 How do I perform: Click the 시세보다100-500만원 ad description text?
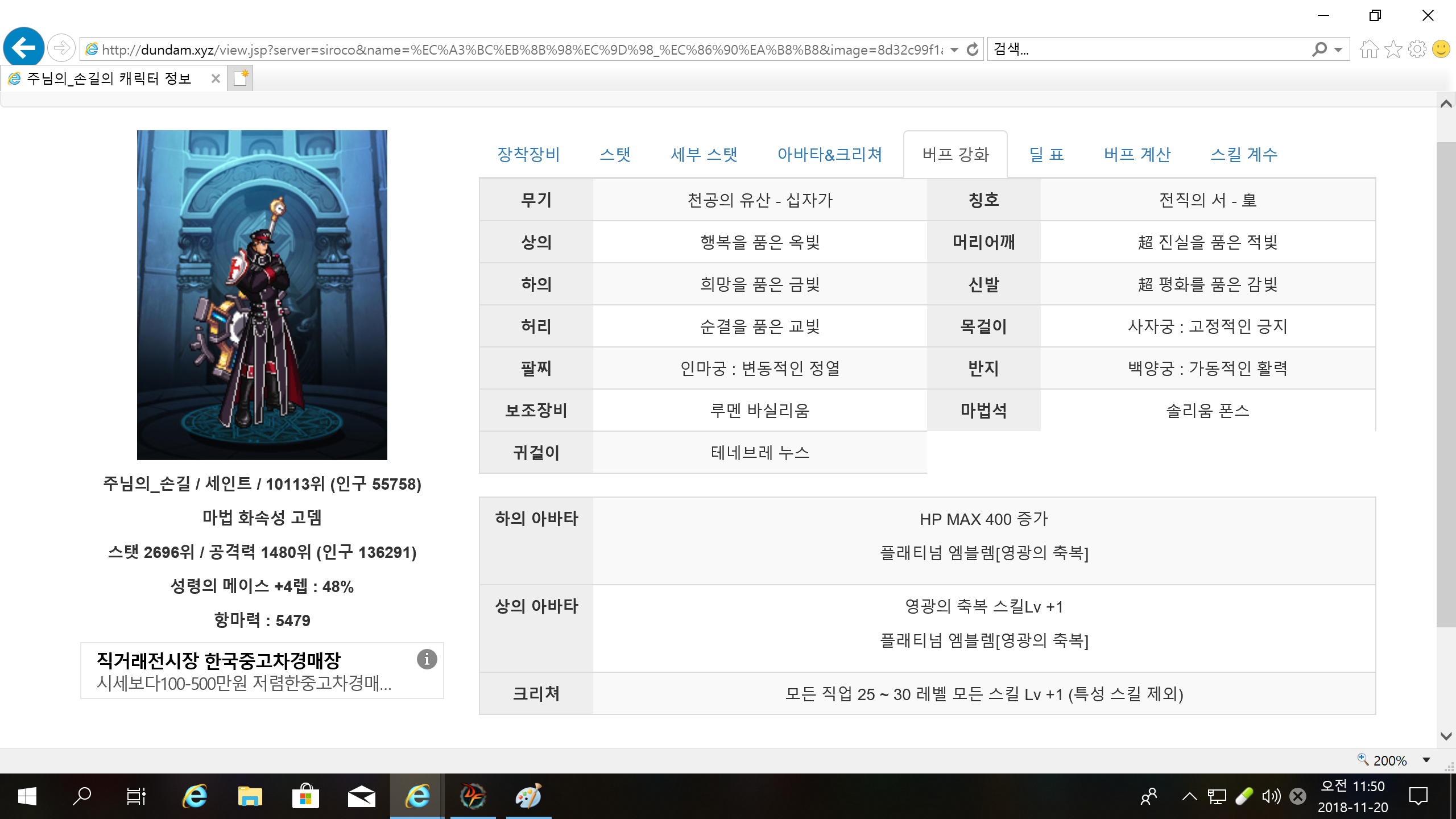click(244, 683)
